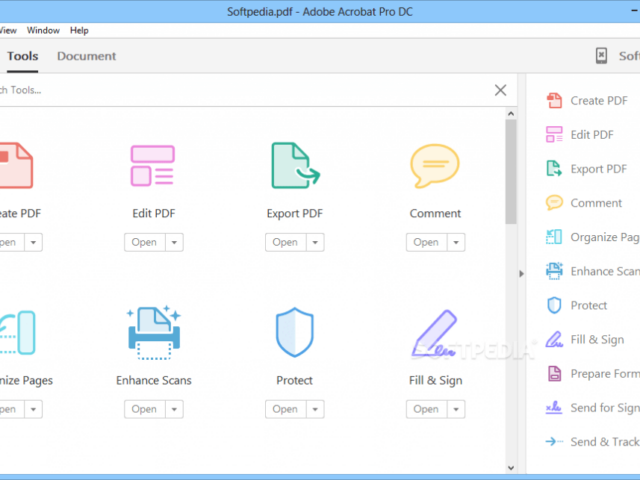Image resolution: width=640 pixels, height=480 pixels.
Task: Choose Prepare Form in the right sidebar
Action: (x=603, y=374)
